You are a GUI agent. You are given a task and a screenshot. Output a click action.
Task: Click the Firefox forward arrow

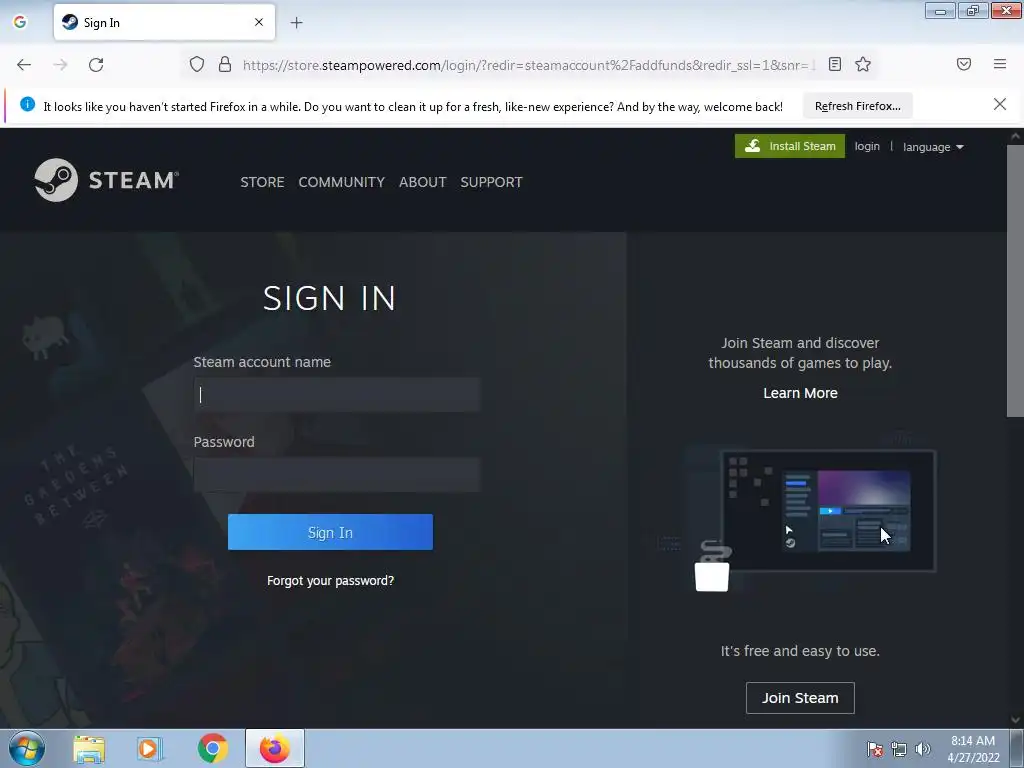click(60, 65)
